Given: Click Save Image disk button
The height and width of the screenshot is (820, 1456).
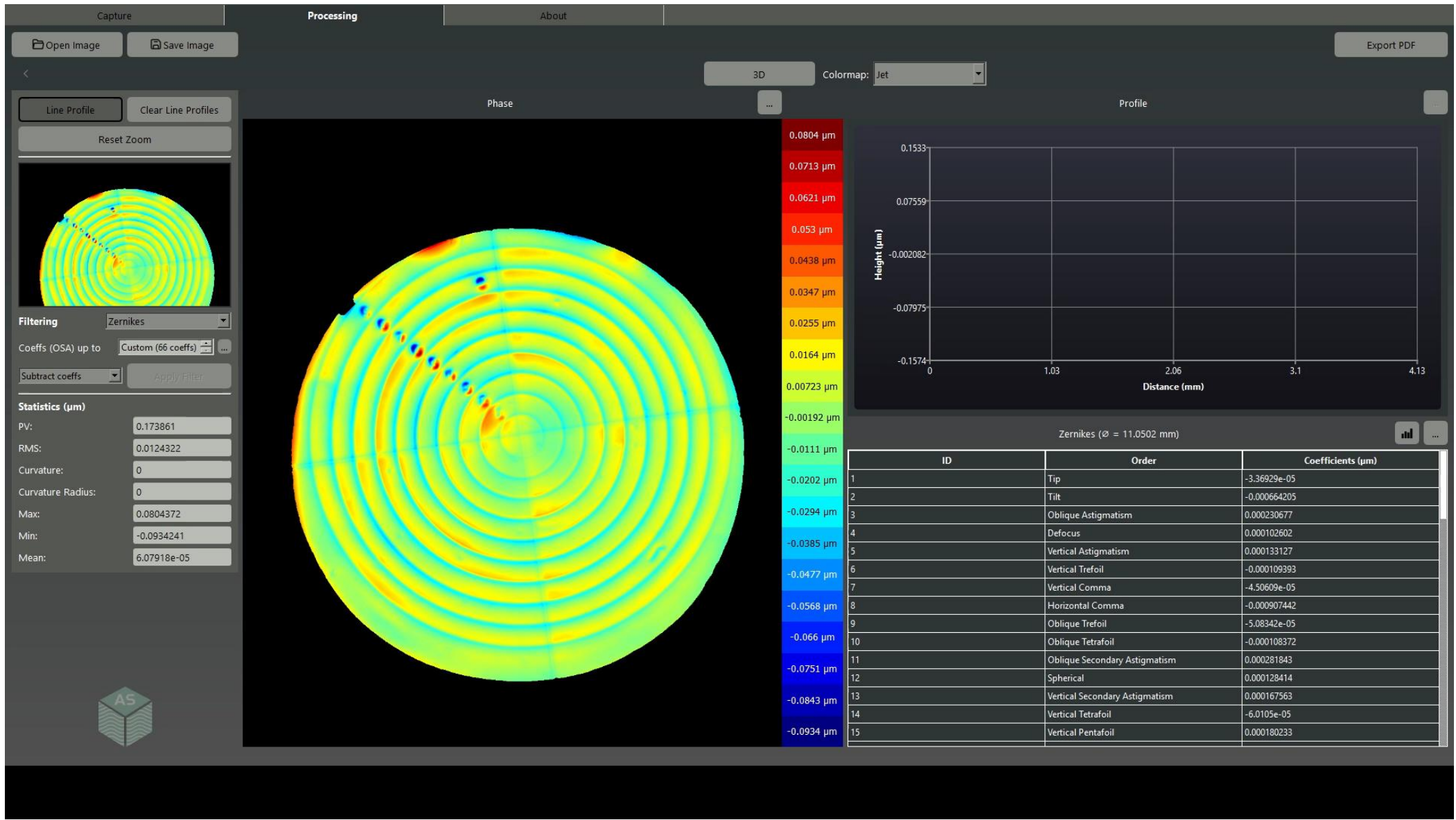Looking at the screenshot, I should tap(182, 45).
